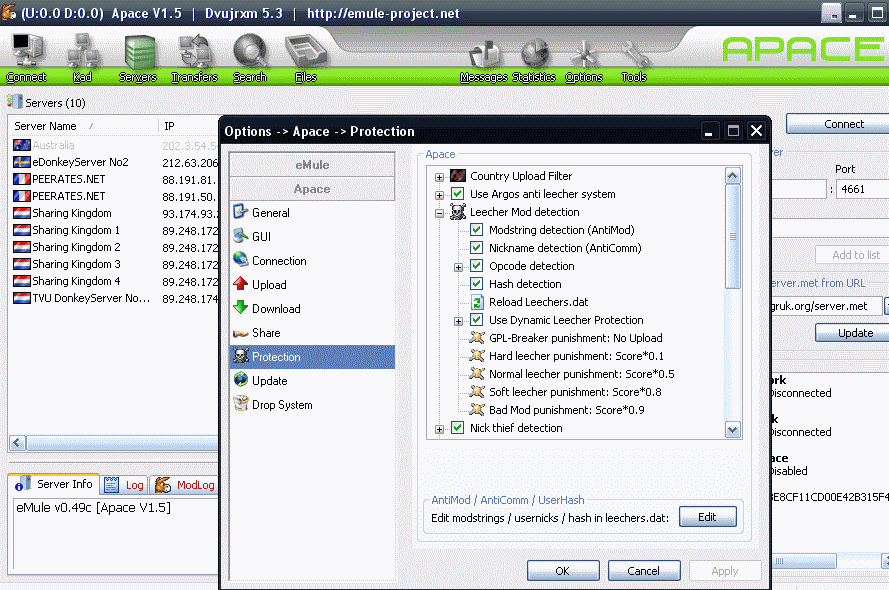Viewport: 889px width, 590px height.
Task: Open the Transfers toolbar icon
Action: pyautogui.click(x=194, y=58)
